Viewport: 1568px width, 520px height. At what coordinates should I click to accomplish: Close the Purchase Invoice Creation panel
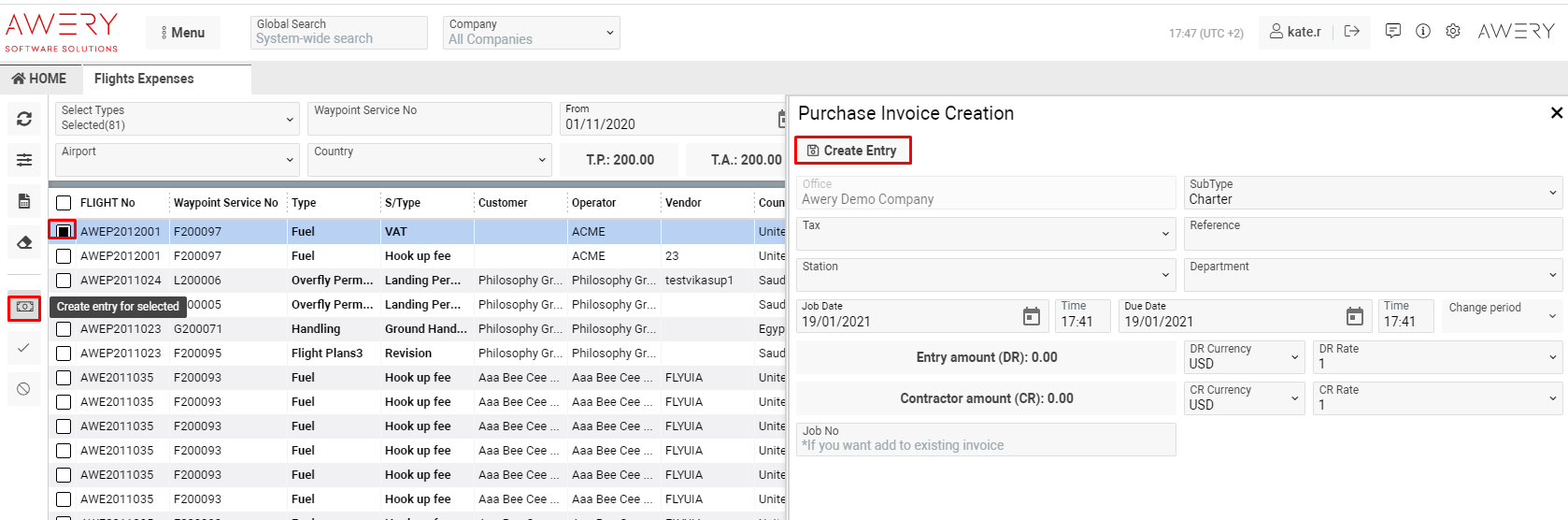1556,113
